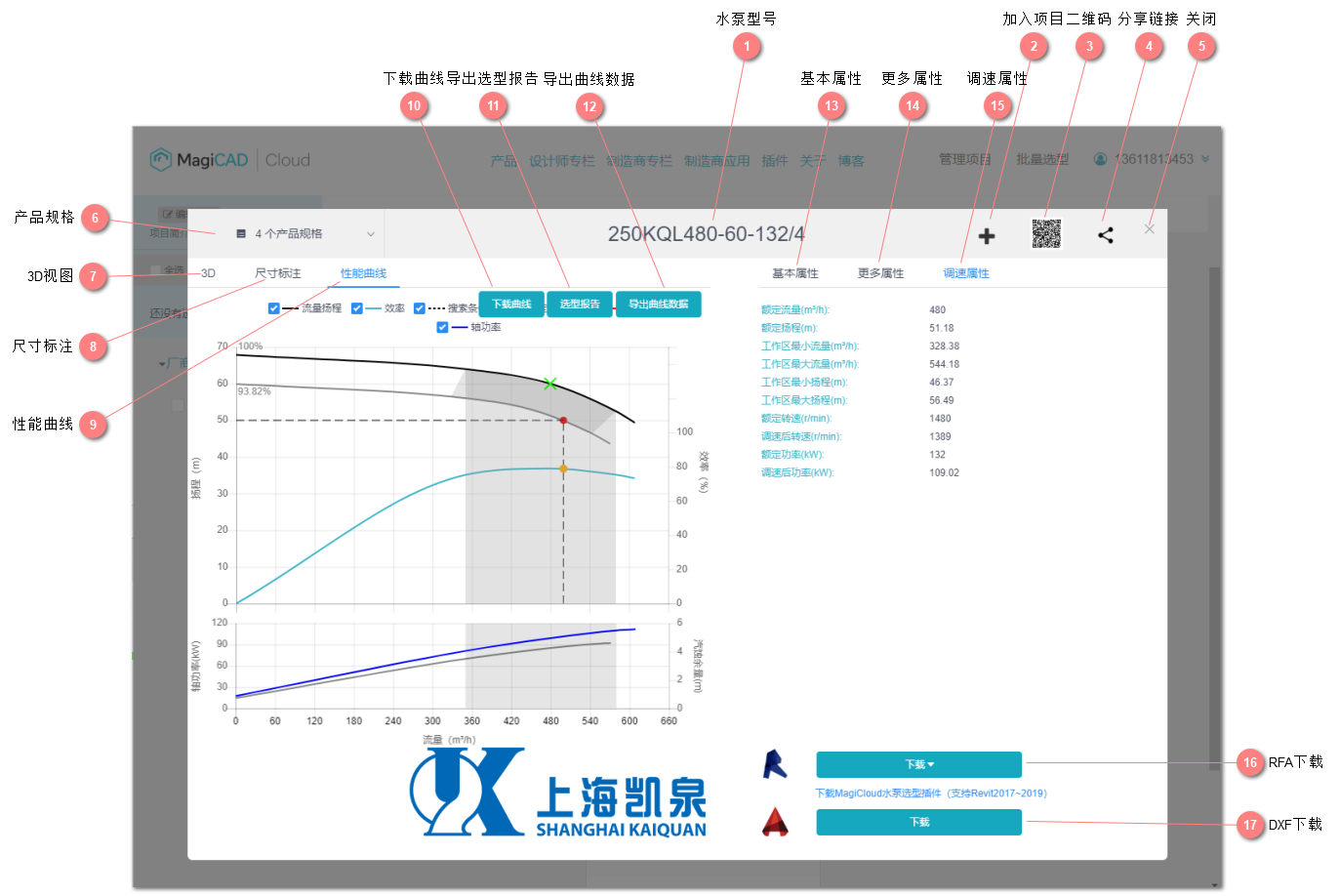Image resolution: width=1340 pixels, height=896 pixels.
Task: Click the 额定流量(m³/h) label
Action: pos(795,310)
